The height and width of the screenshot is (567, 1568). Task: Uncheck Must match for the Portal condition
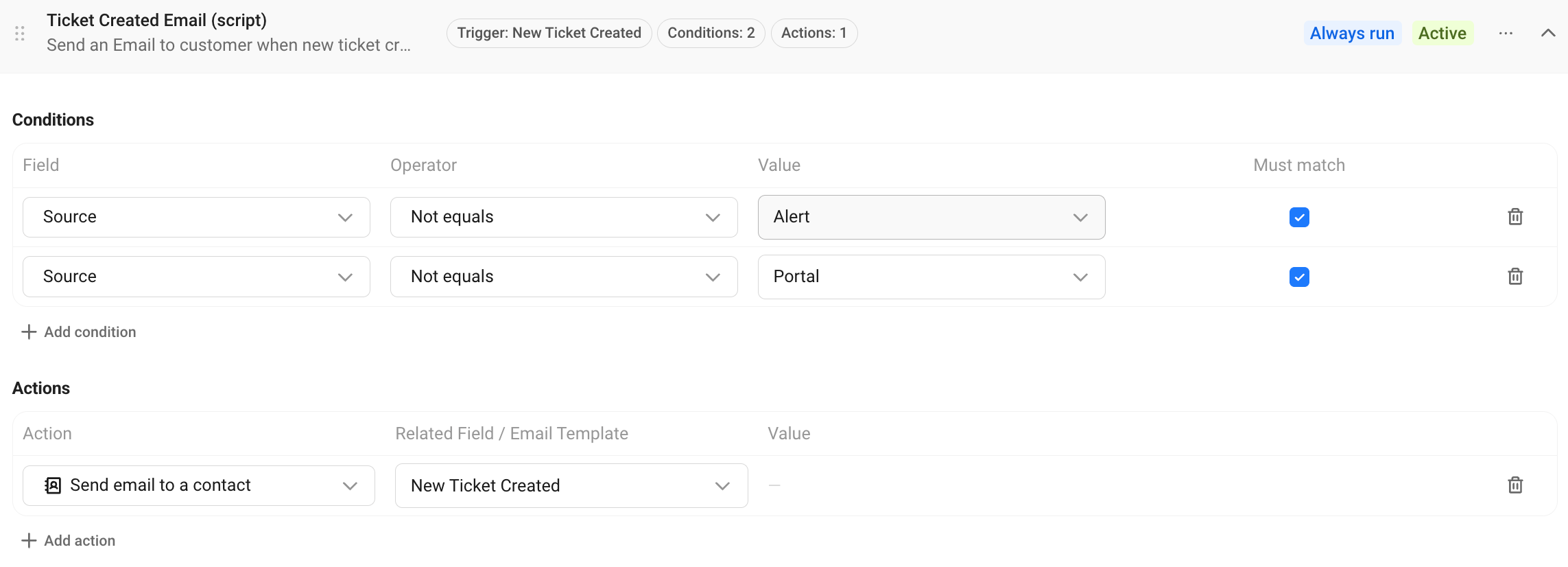point(1299,277)
